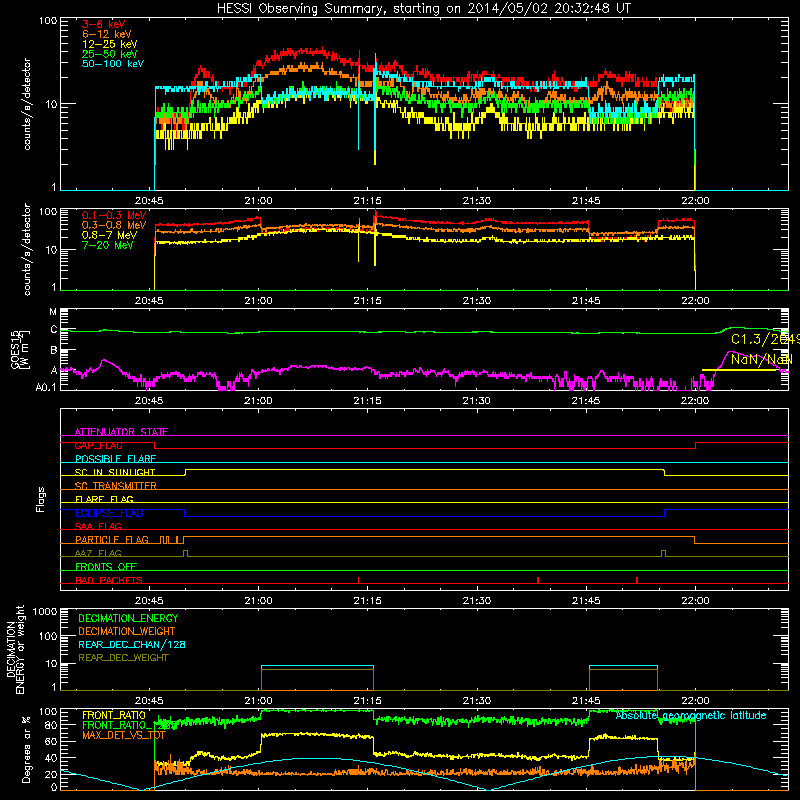Image resolution: width=800 pixels, height=800 pixels.
Task: Click the 21:00 tick label under Flags panel
Action: click(258, 601)
